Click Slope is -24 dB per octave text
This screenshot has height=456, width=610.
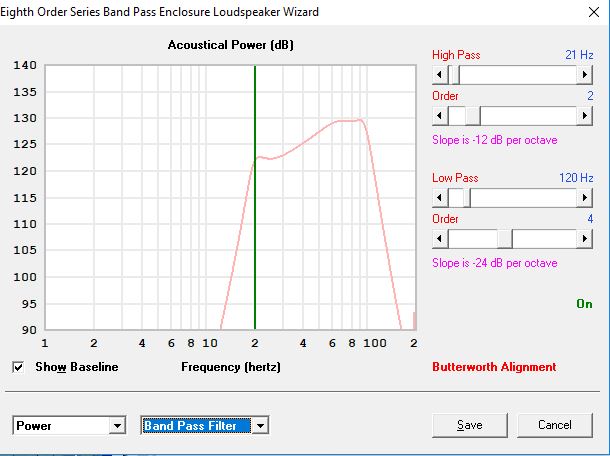494,263
